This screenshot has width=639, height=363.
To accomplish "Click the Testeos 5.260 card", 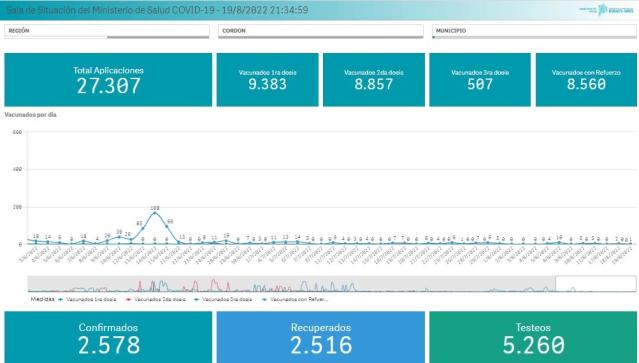I will pyautogui.click(x=533, y=337).
